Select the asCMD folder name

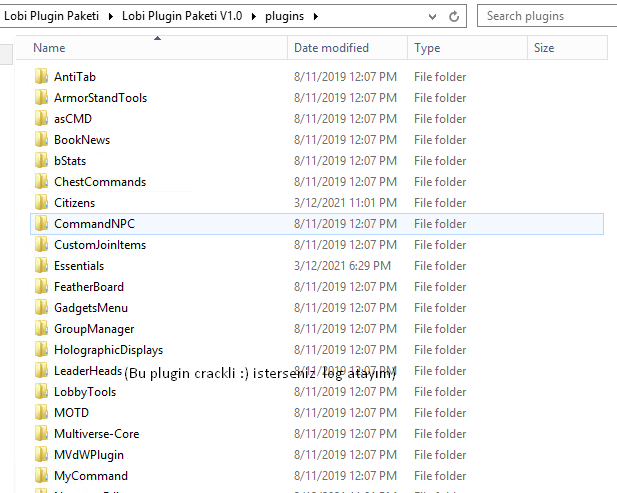pyautogui.click(x=73, y=119)
